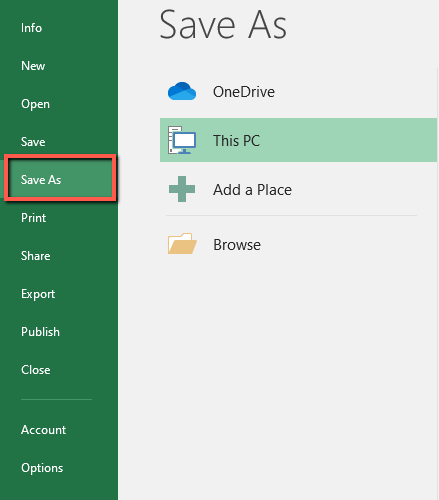Open the Account page
Screen dimensions: 439x500
pyautogui.click(x=43, y=430)
